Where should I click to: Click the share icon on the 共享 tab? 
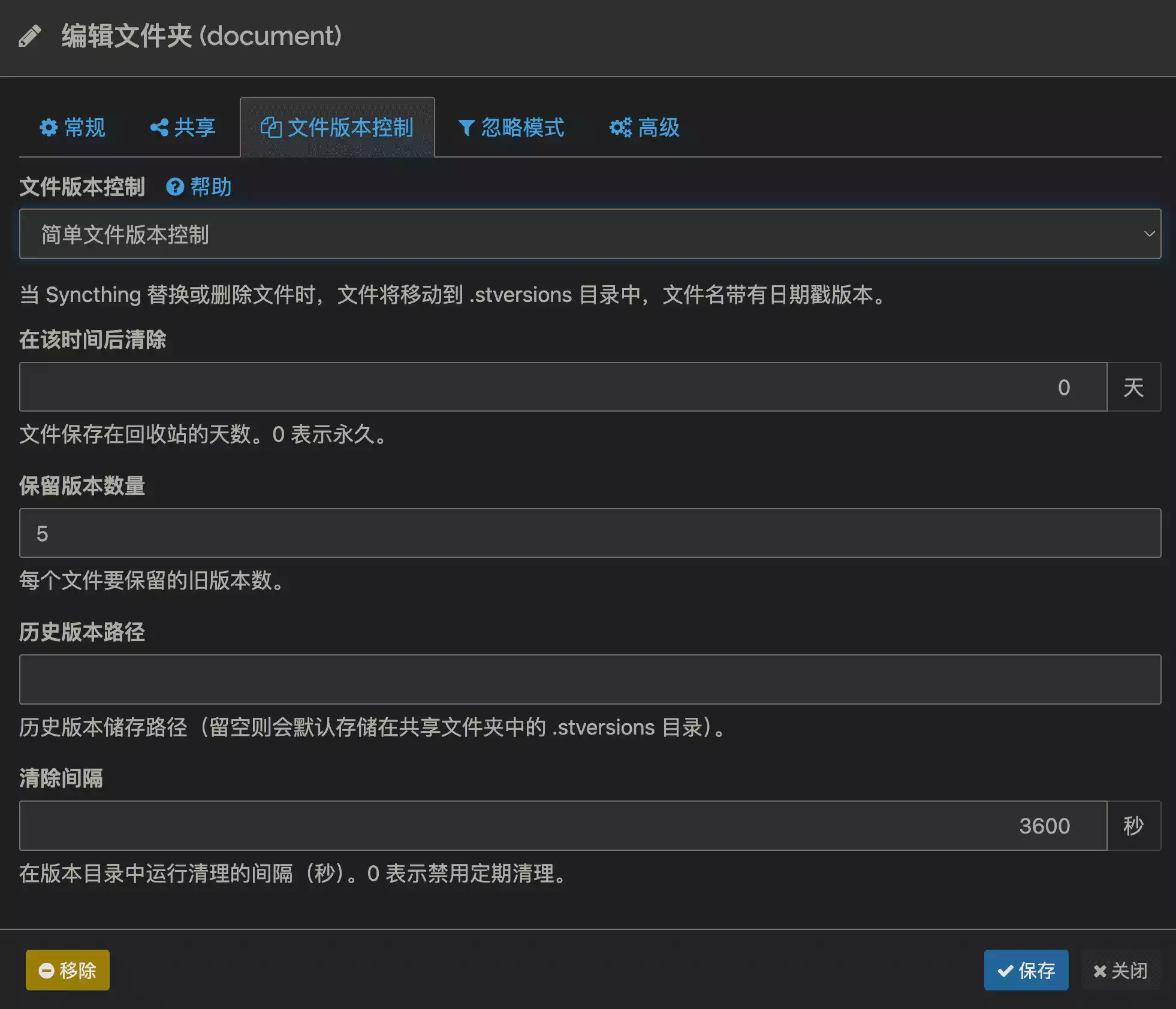pos(159,127)
